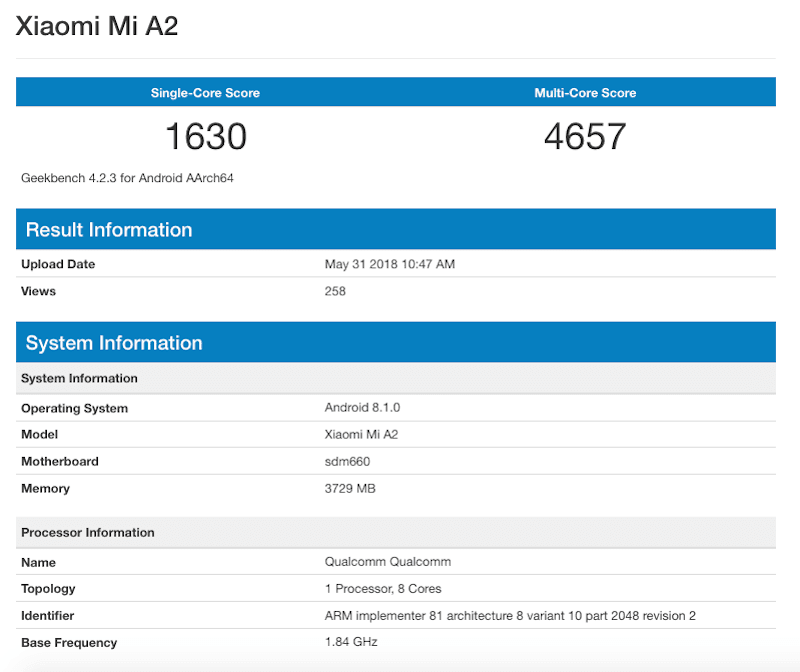Click the Topology label

pyautogui.click(x=48, y=589)
